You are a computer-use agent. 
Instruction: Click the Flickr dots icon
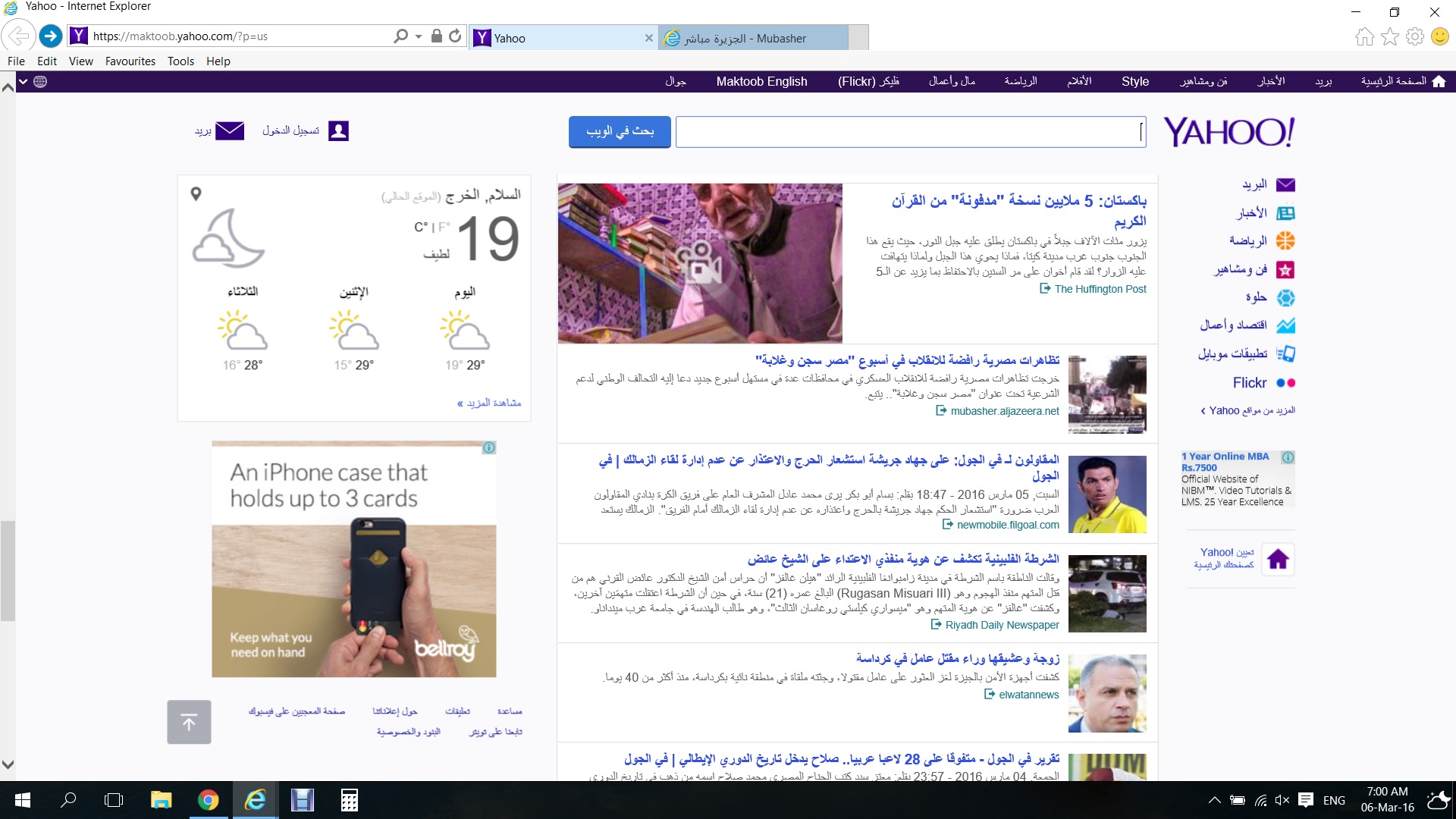[x=1285, y=383]
